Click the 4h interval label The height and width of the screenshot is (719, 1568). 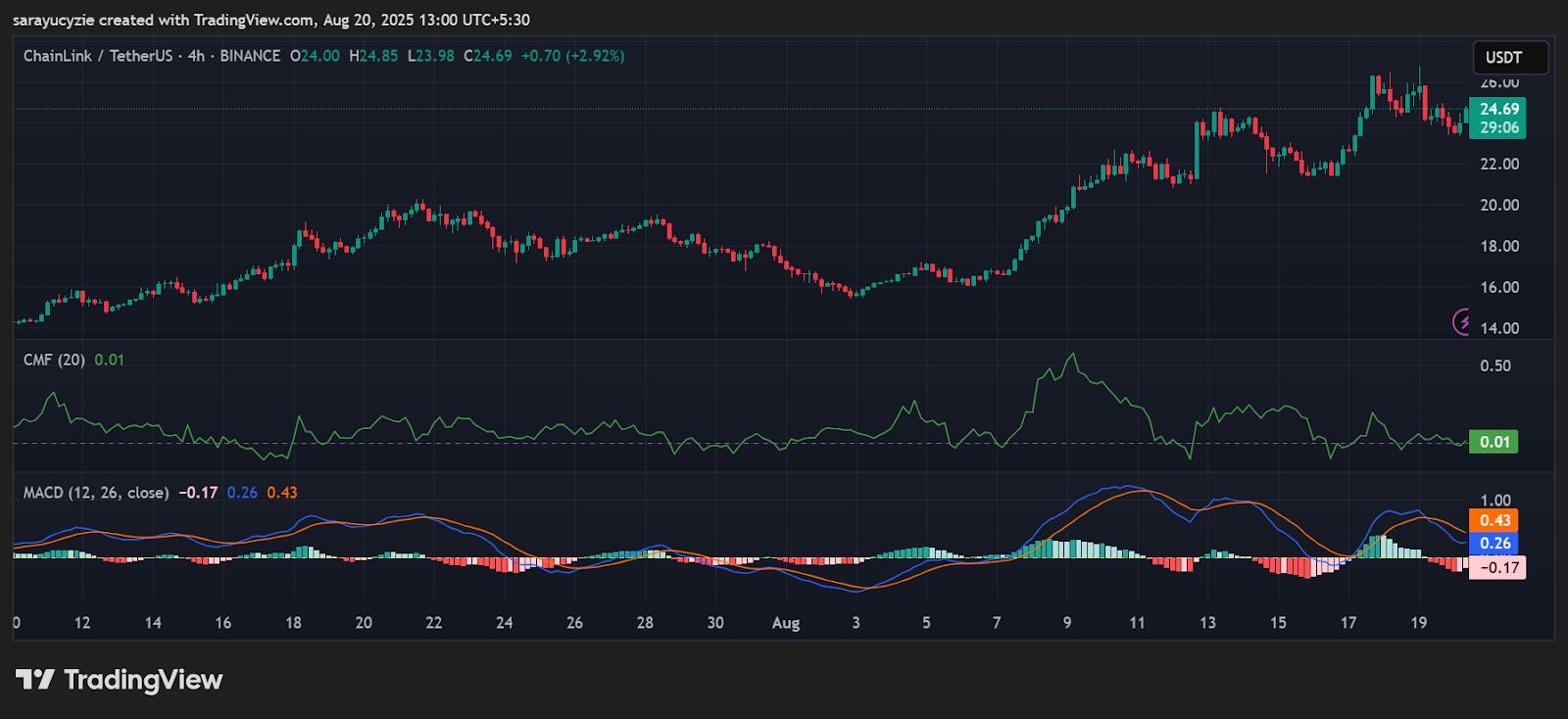pos(197,56)
